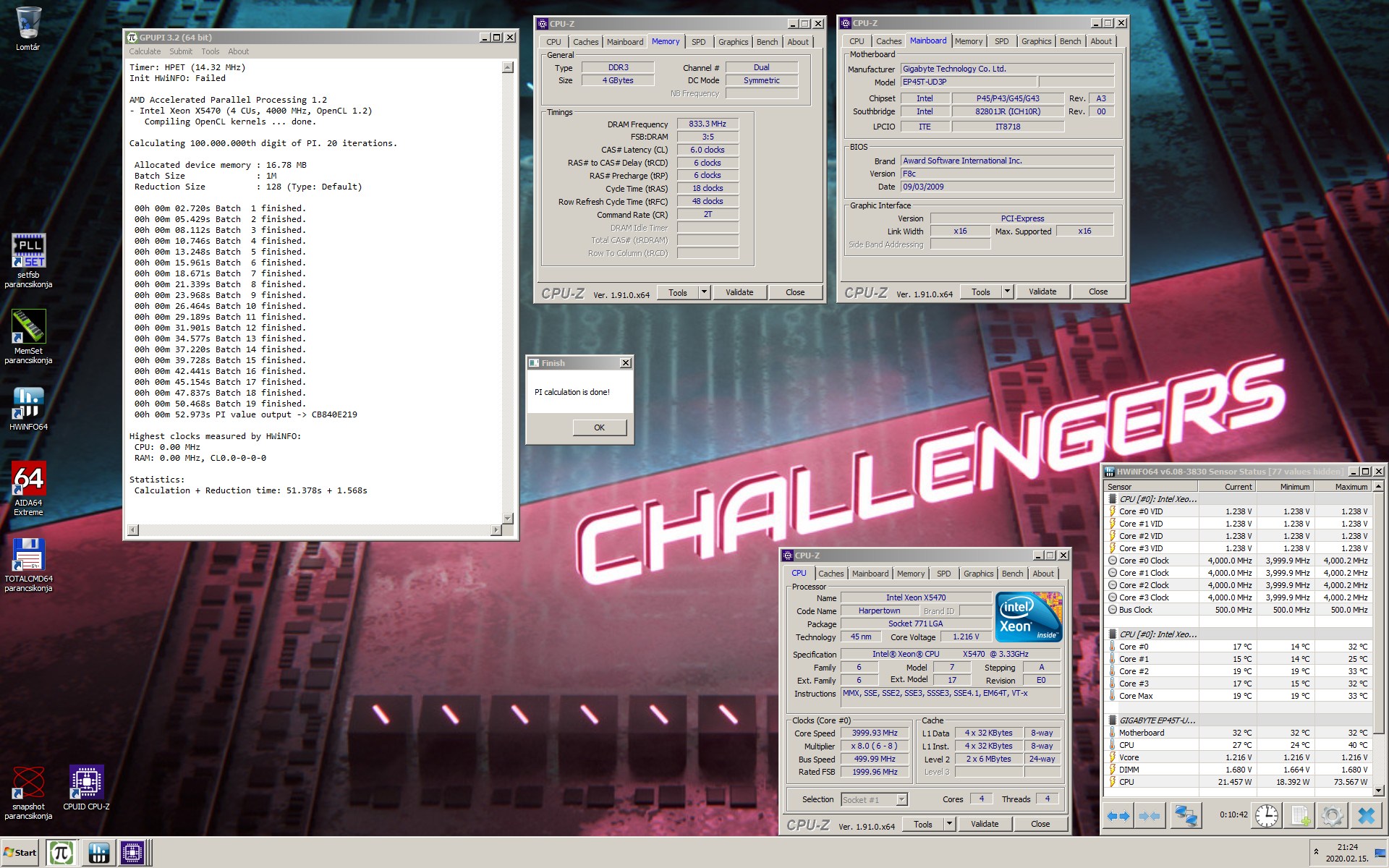This screenshot has height=868, width=1389.
Task: Click Close button in CPU-Z Mainboard window
Action: click(1097, 292)
